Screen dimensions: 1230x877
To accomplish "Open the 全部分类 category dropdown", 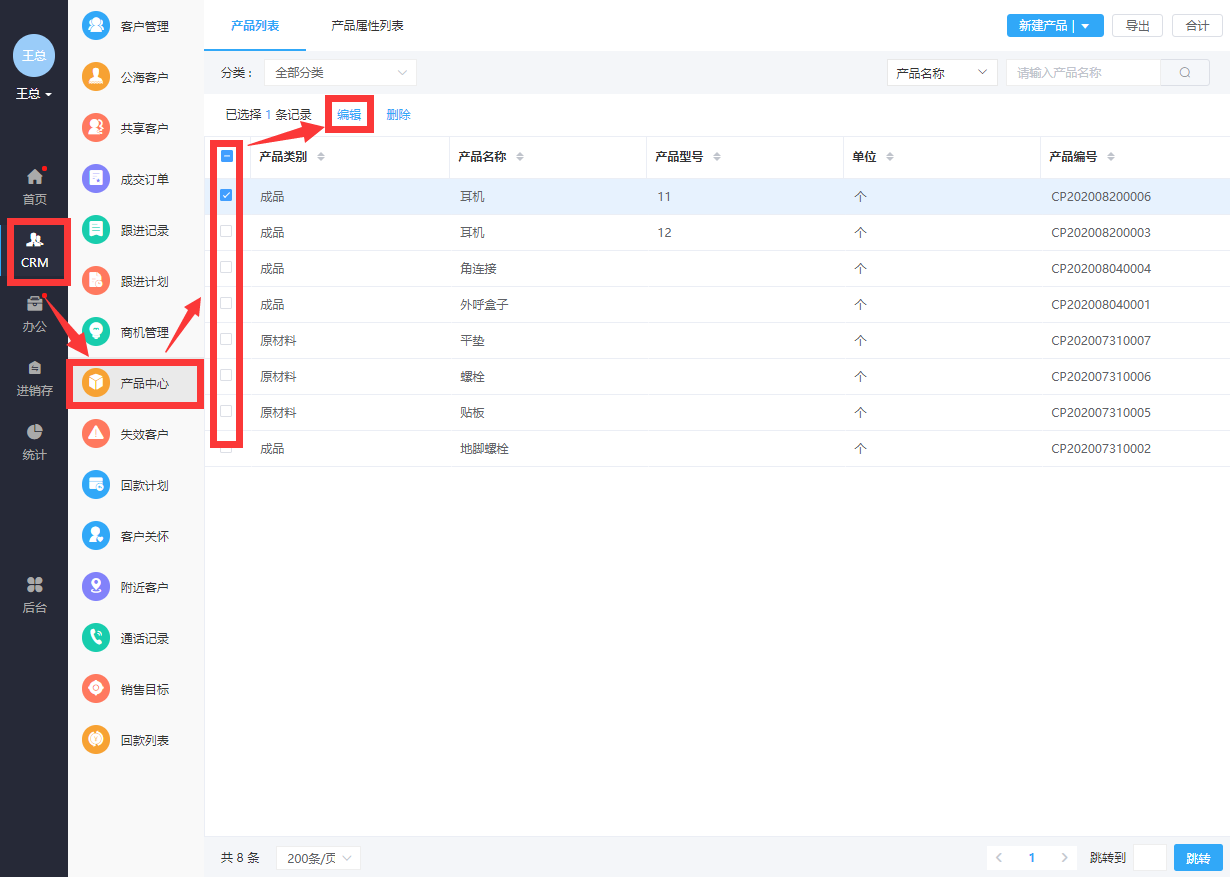I will pos(340,73).
